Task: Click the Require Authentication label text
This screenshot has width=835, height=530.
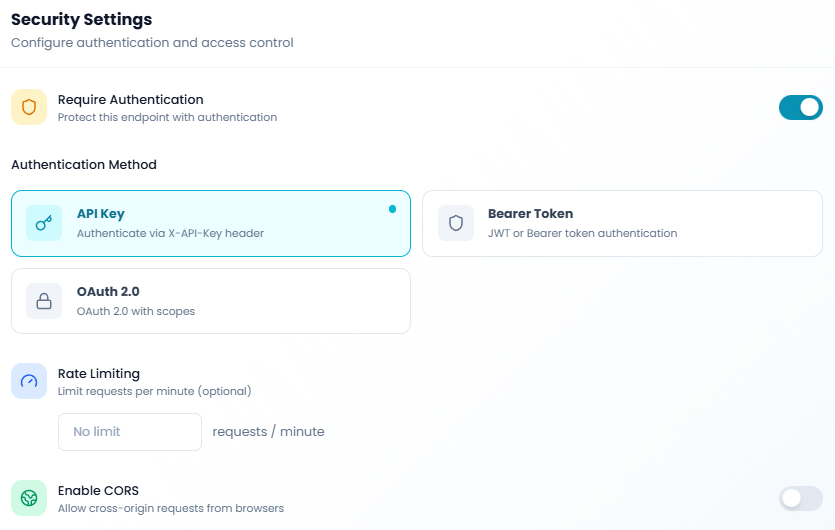Action: [130, 100]
